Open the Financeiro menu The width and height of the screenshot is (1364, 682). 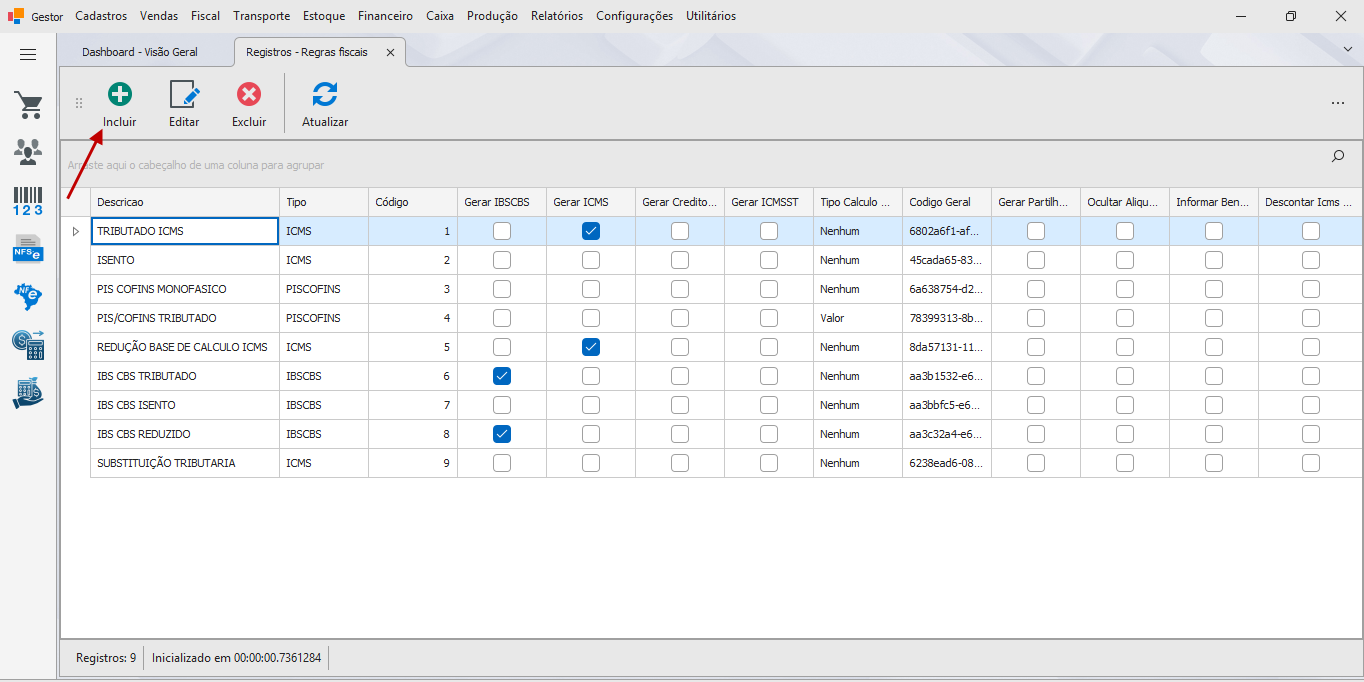[385, 16]
